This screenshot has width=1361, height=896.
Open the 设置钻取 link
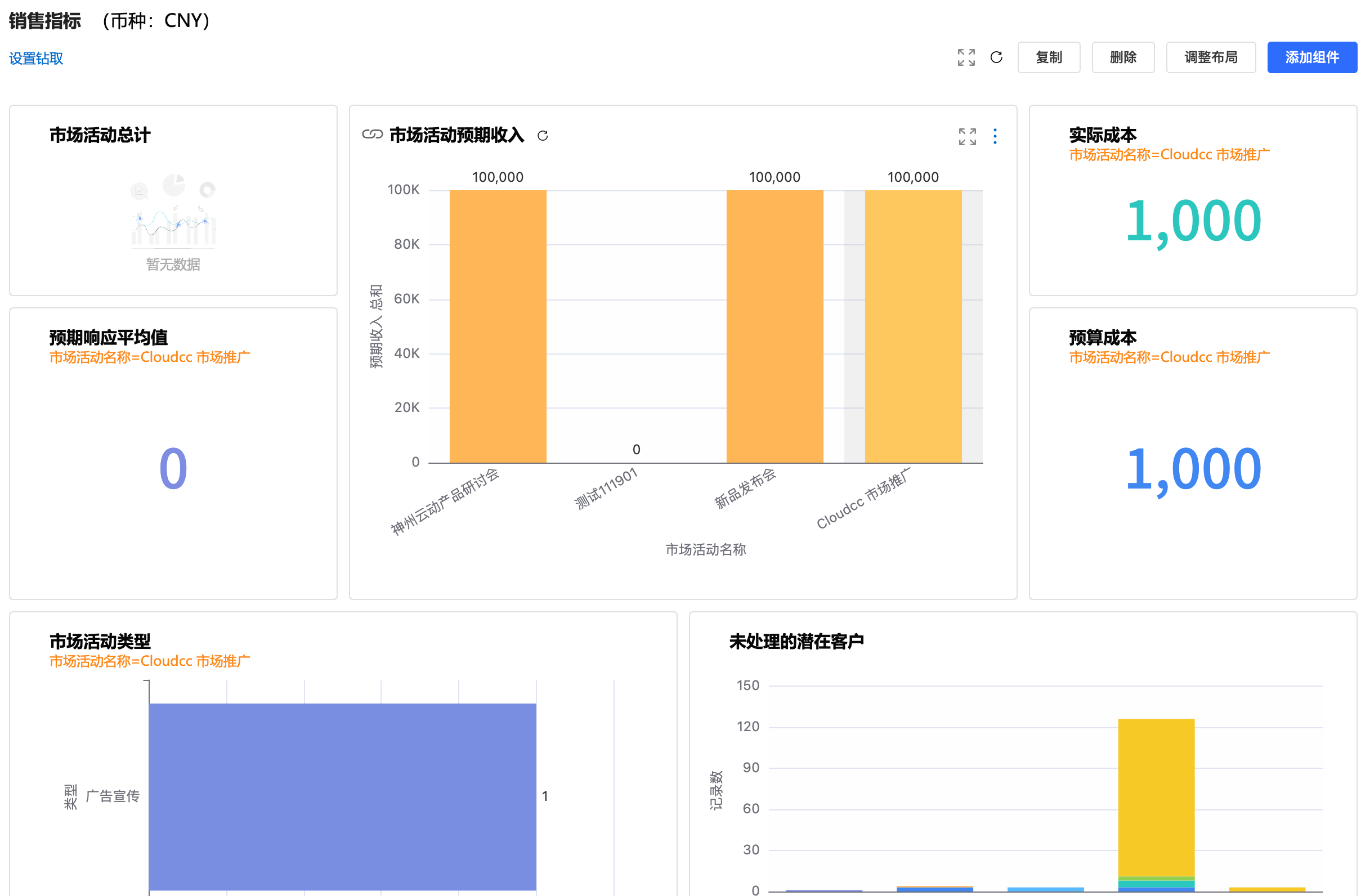pos(36,59)
